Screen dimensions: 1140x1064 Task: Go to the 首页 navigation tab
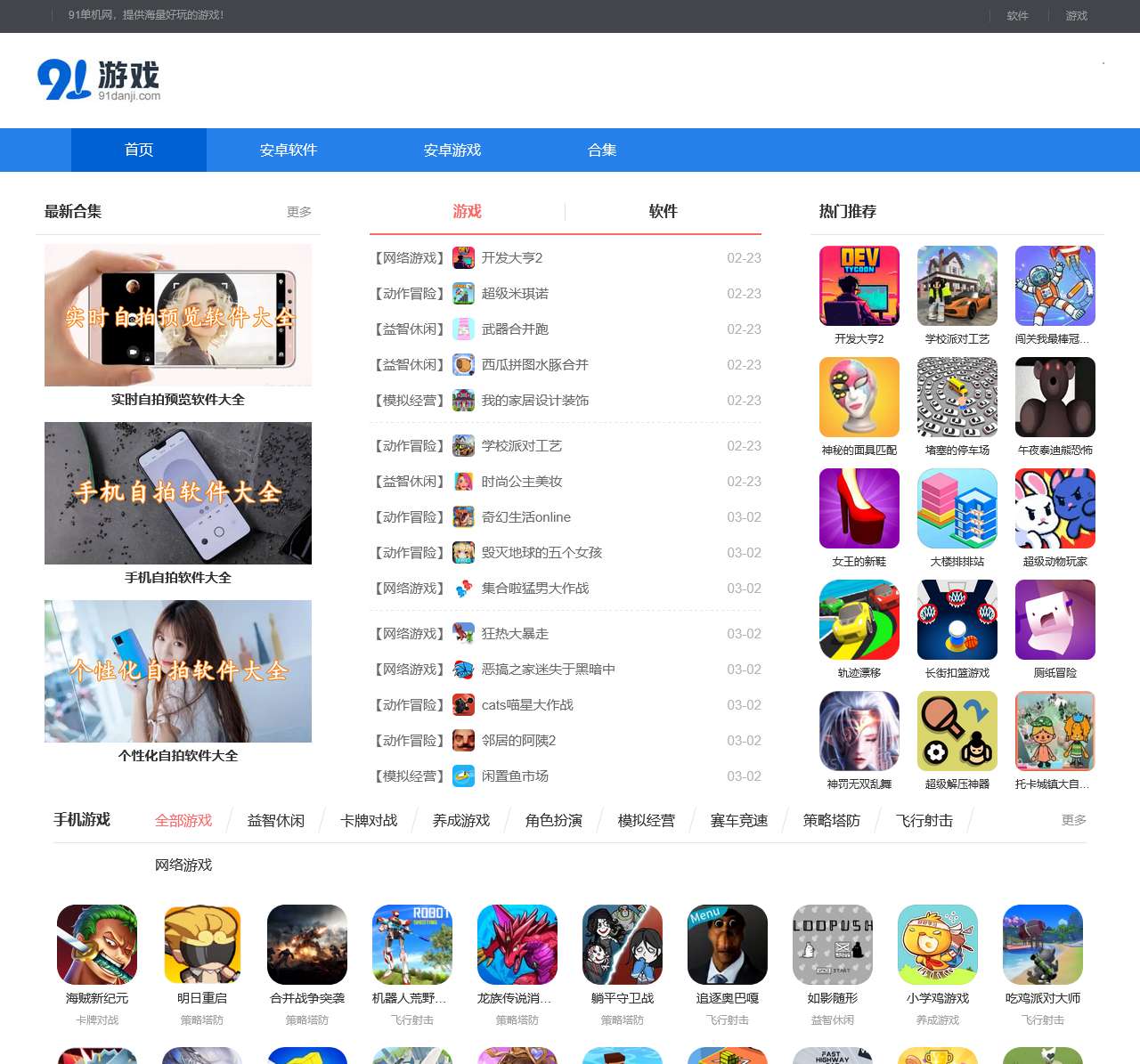139,150
